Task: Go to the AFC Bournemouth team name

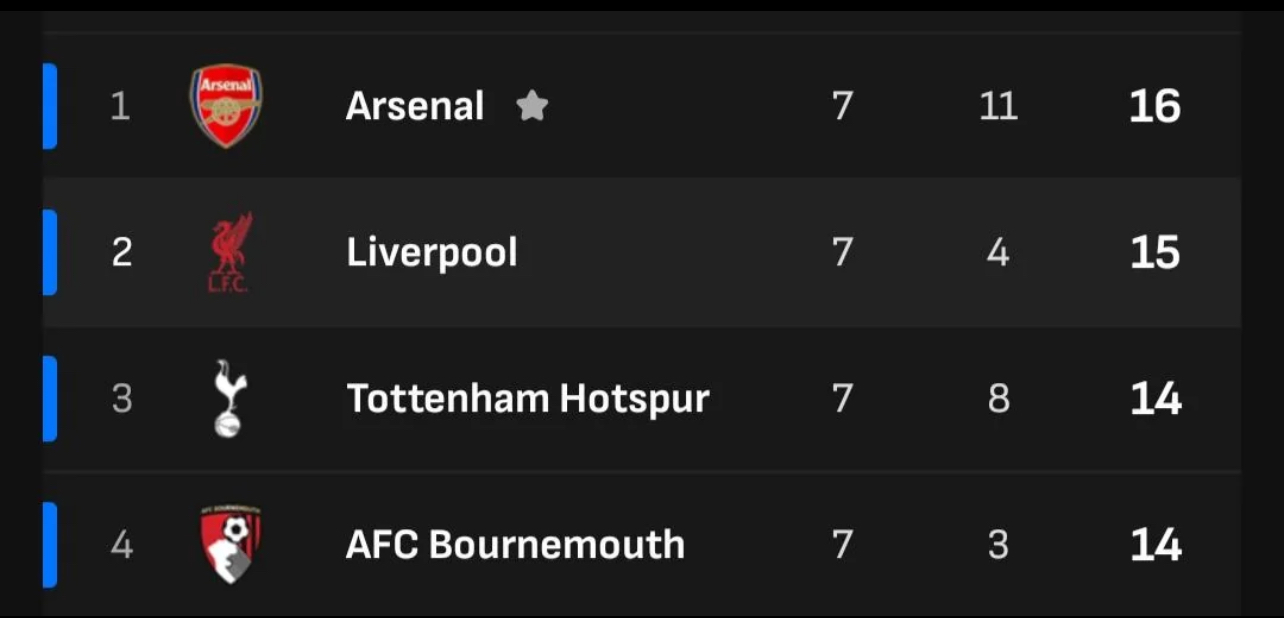Action: 515,545
